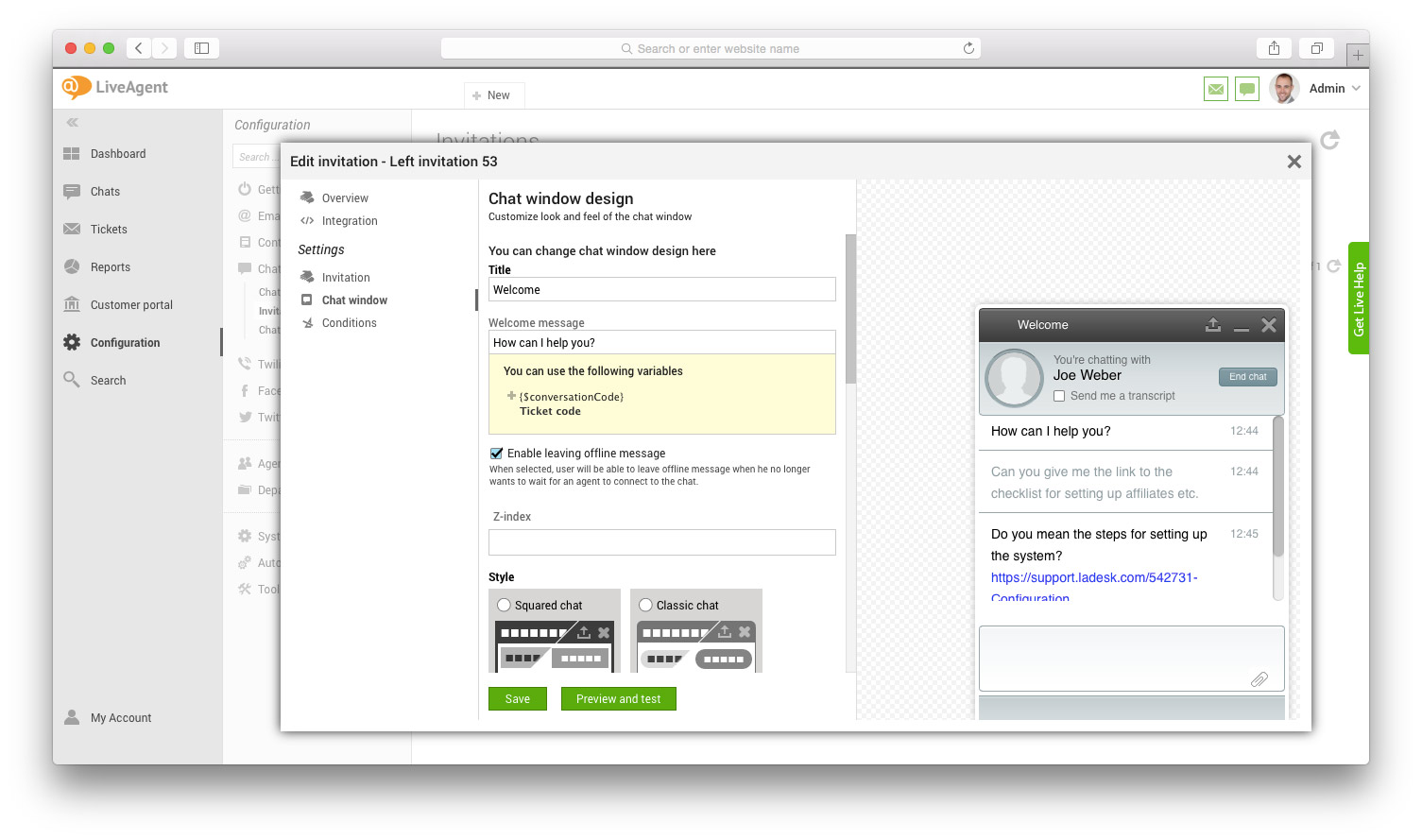Select Chat window under Settings
Viewport: 1422px width, 840px height.
click(354, 300)
